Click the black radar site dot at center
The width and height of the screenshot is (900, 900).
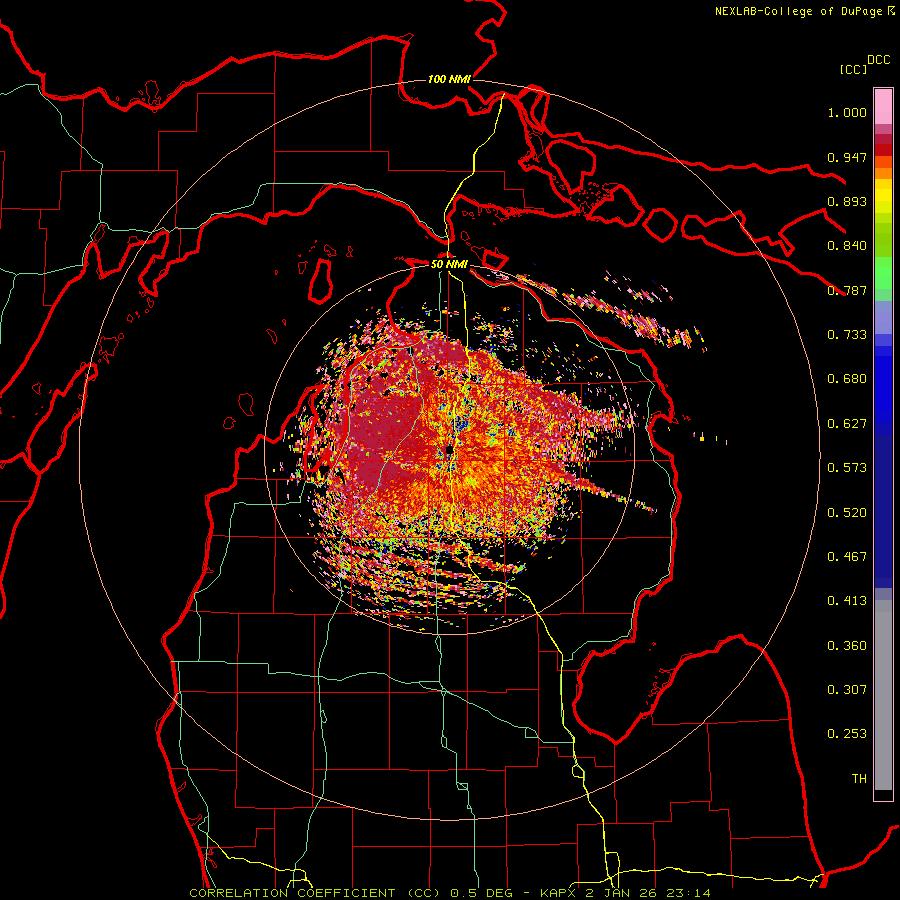pos(449,450)
